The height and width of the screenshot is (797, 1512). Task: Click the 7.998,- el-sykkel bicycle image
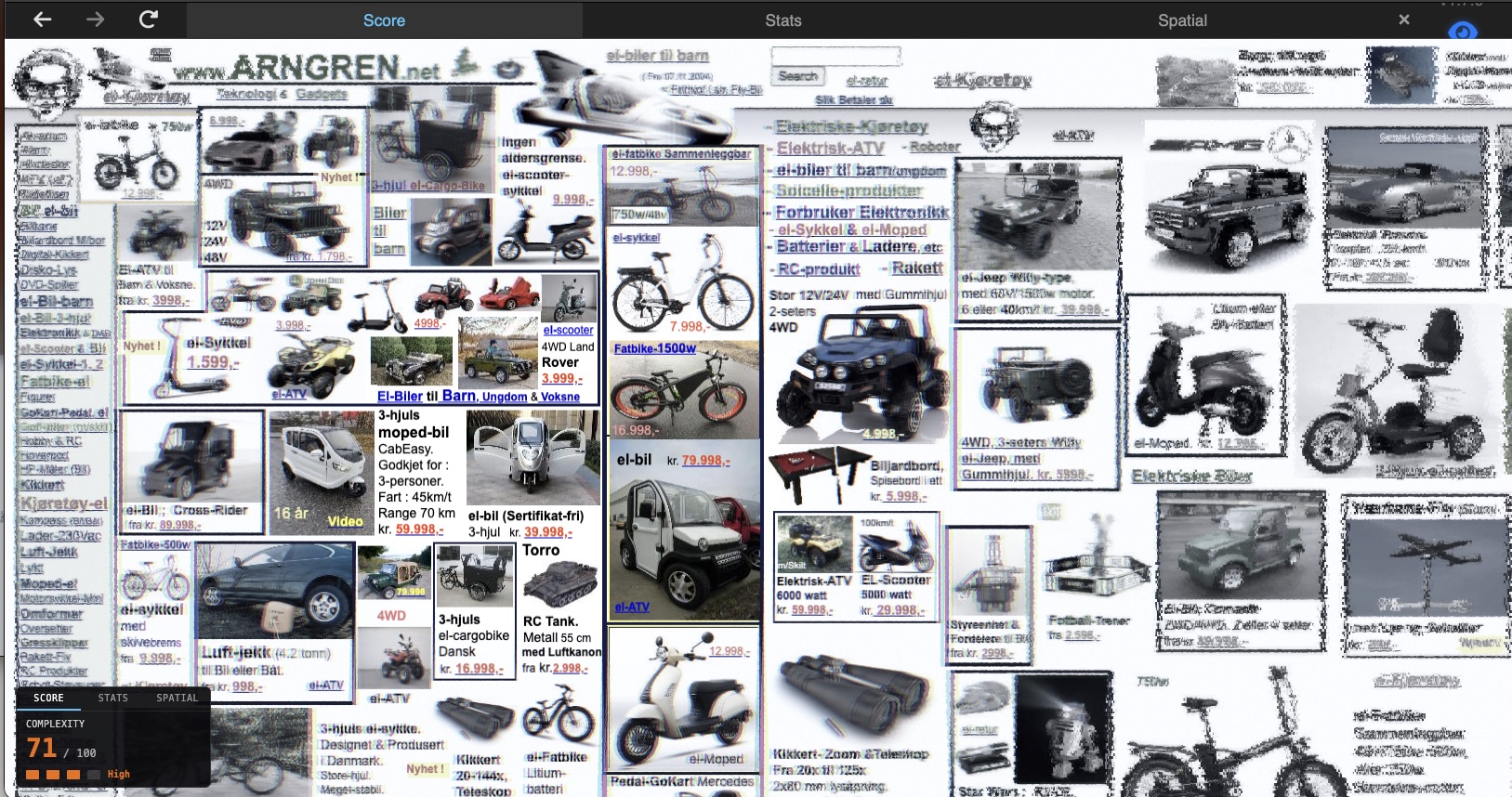coord(683,283)
